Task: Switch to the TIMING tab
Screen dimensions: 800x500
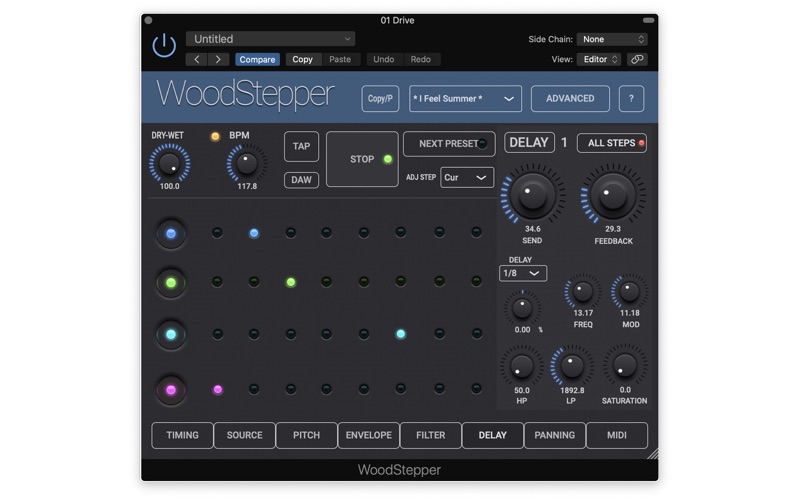Action: tap(182, 435)
